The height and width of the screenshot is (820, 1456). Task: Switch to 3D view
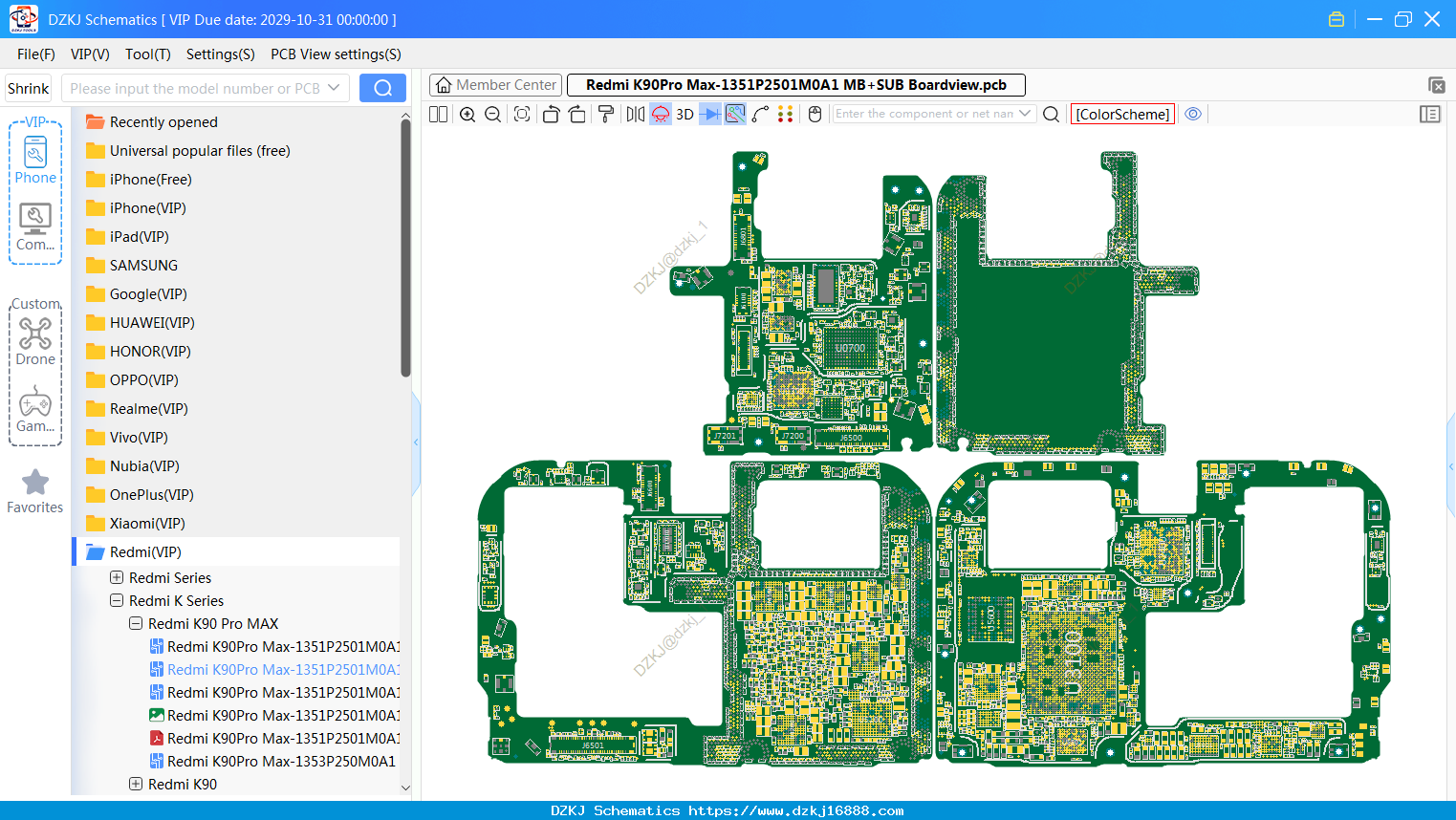tap(685, 114)
